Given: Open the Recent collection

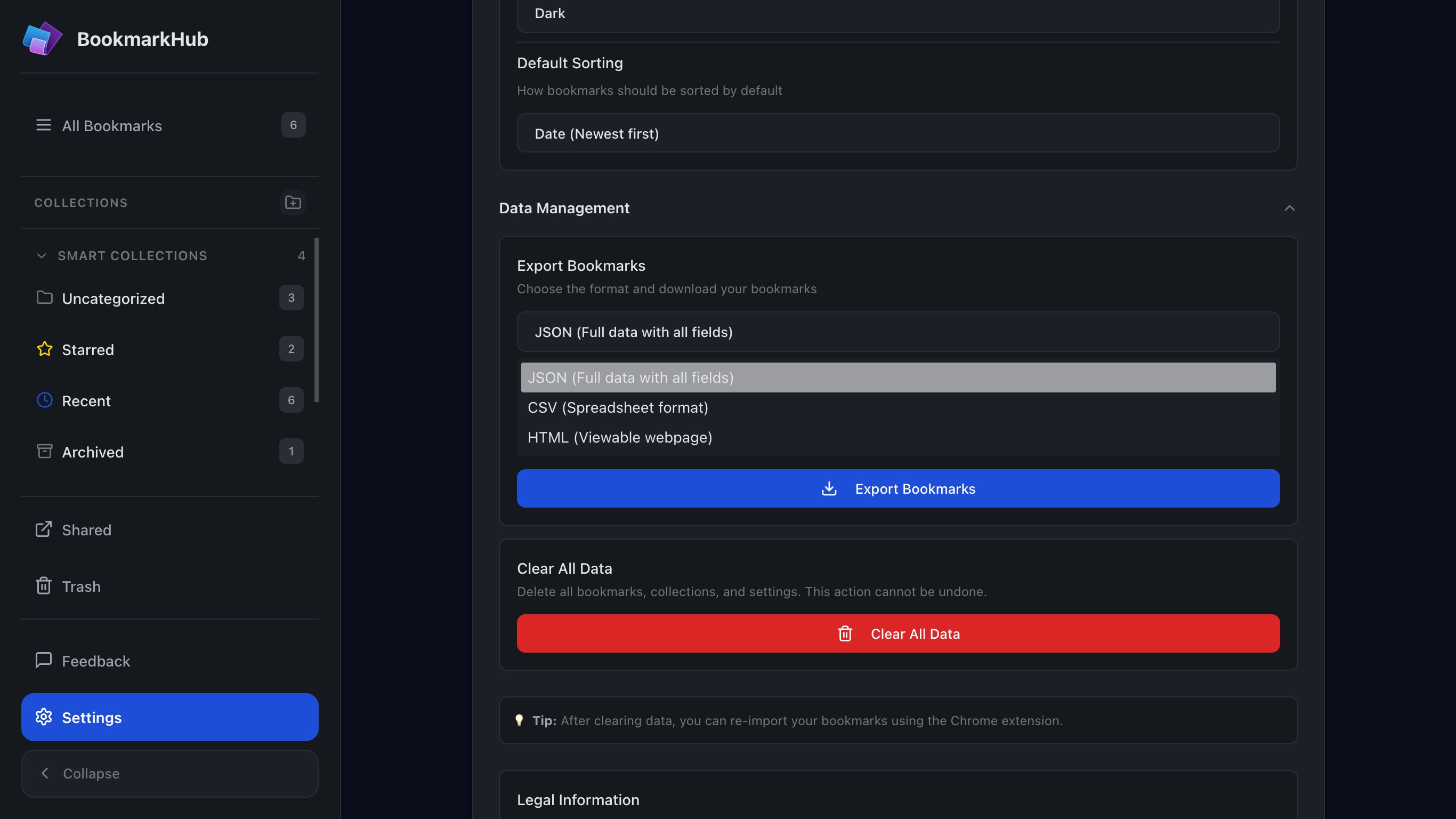Looking at the screenshot, I should (169, 400).
